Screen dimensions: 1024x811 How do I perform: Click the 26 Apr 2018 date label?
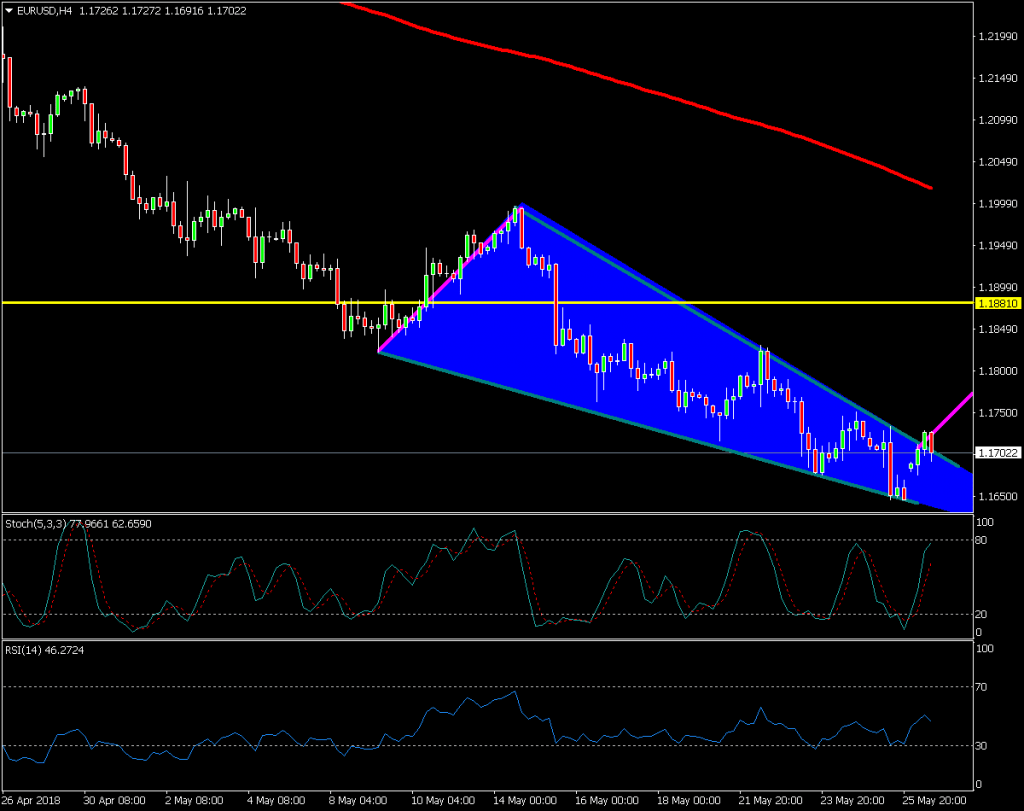pyautogui.click(x=31, y=800)
